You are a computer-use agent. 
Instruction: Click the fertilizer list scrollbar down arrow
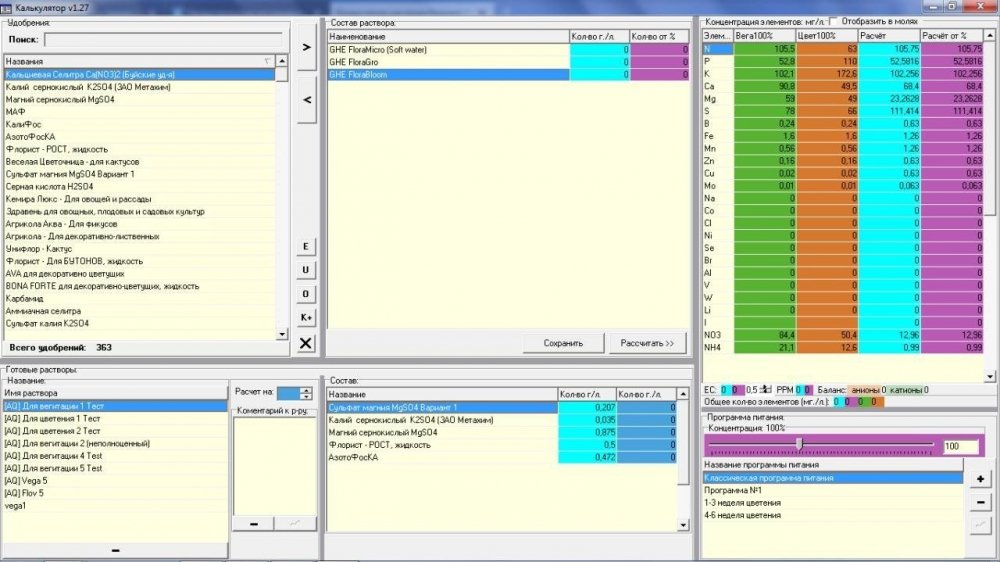pyautogui.click(x=282, y=334)
